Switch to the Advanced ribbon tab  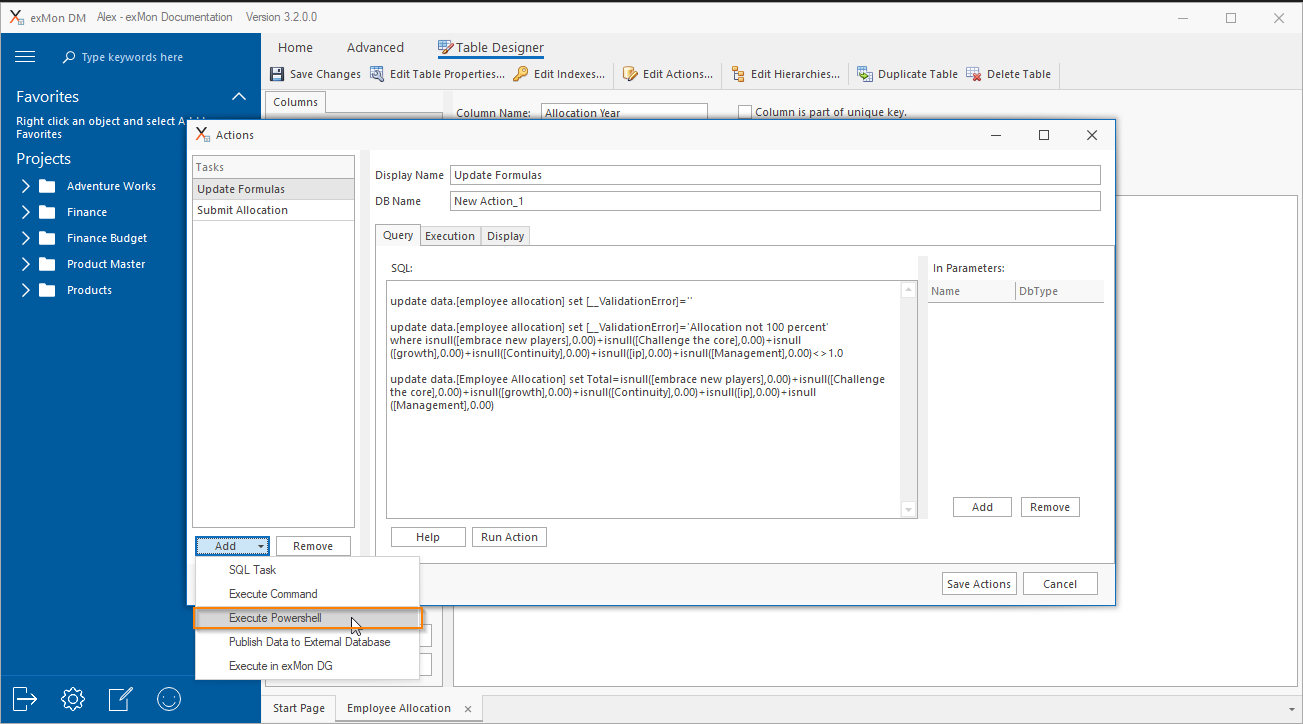pyautogui.click(x=375, y=47)
